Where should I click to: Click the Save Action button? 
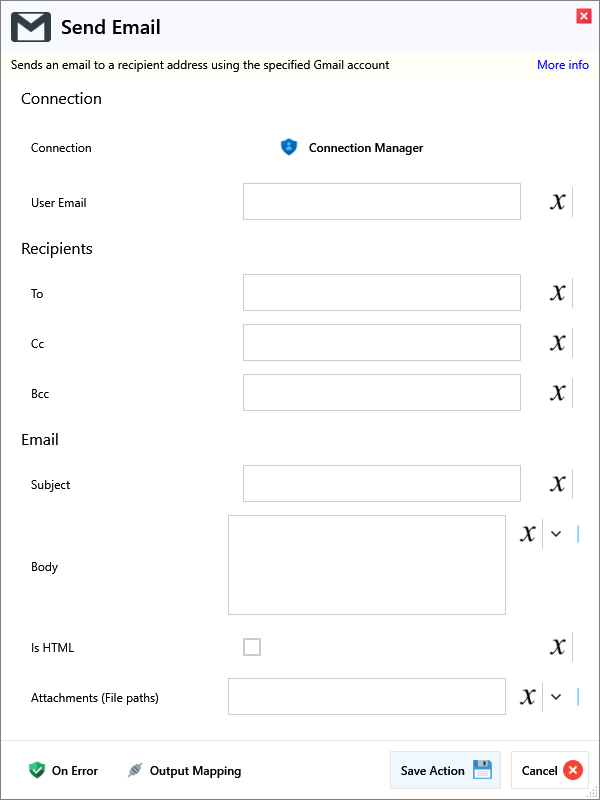point(445,770)
